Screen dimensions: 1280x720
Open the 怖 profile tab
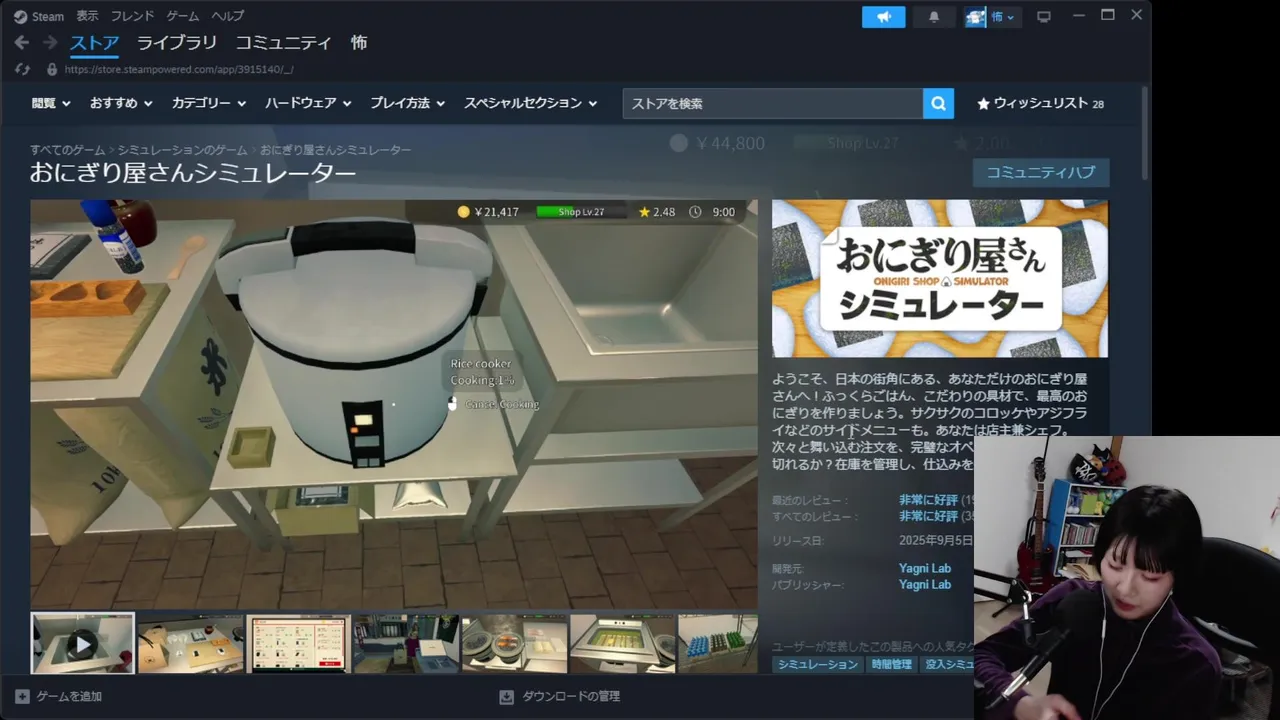point(359,43)
